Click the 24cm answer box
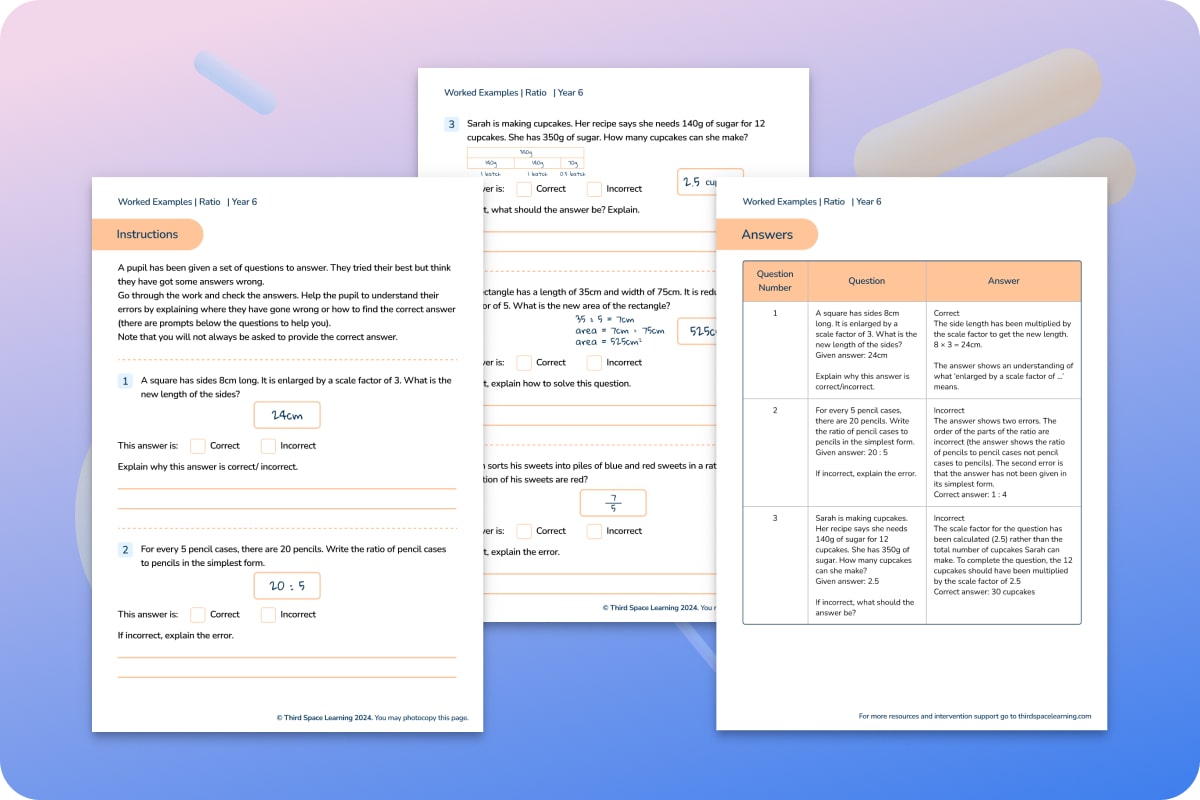The image size is (1200, 800). (286, 414)
